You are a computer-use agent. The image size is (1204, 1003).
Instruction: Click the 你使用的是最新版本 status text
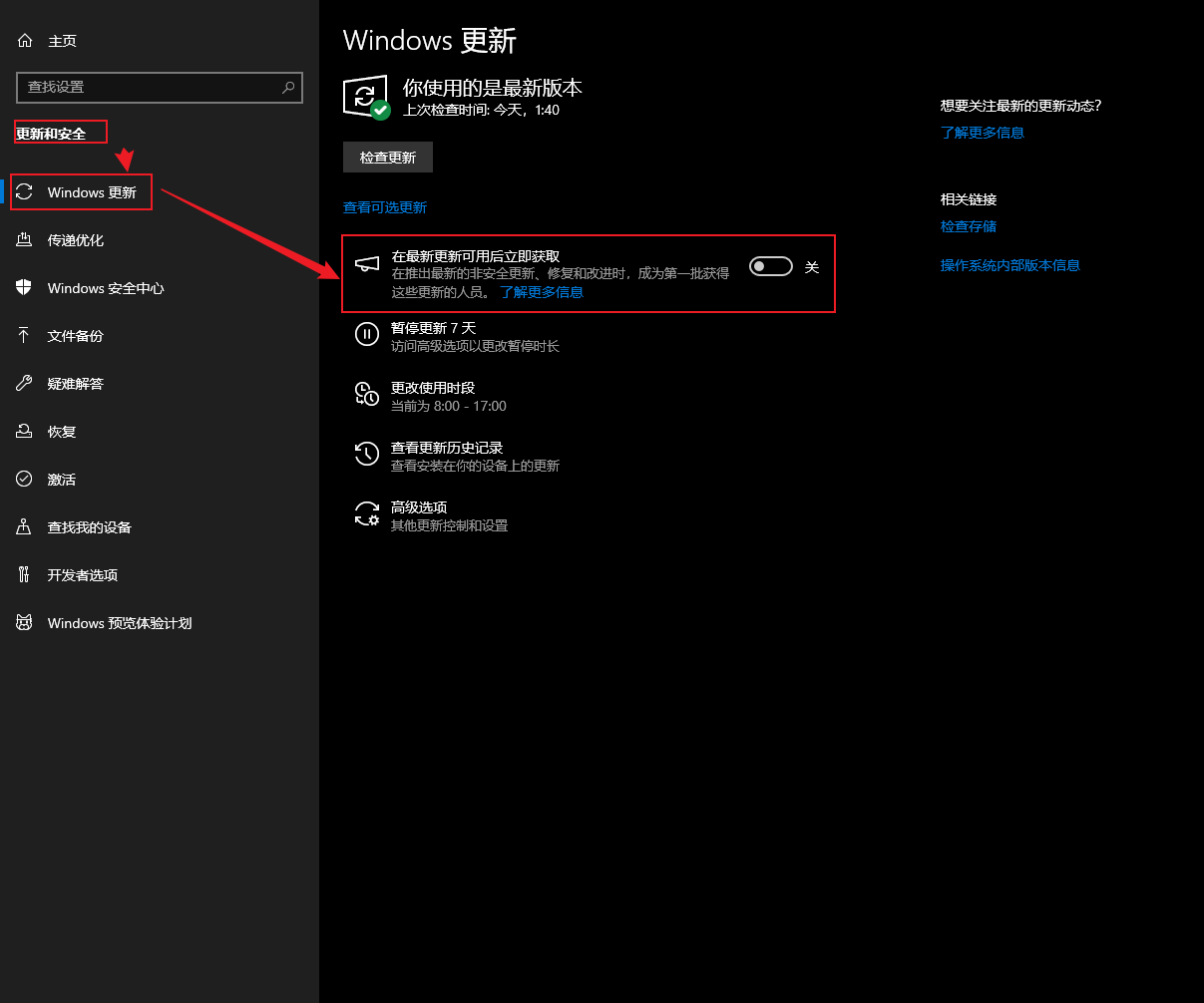click(x=492, y=88)
